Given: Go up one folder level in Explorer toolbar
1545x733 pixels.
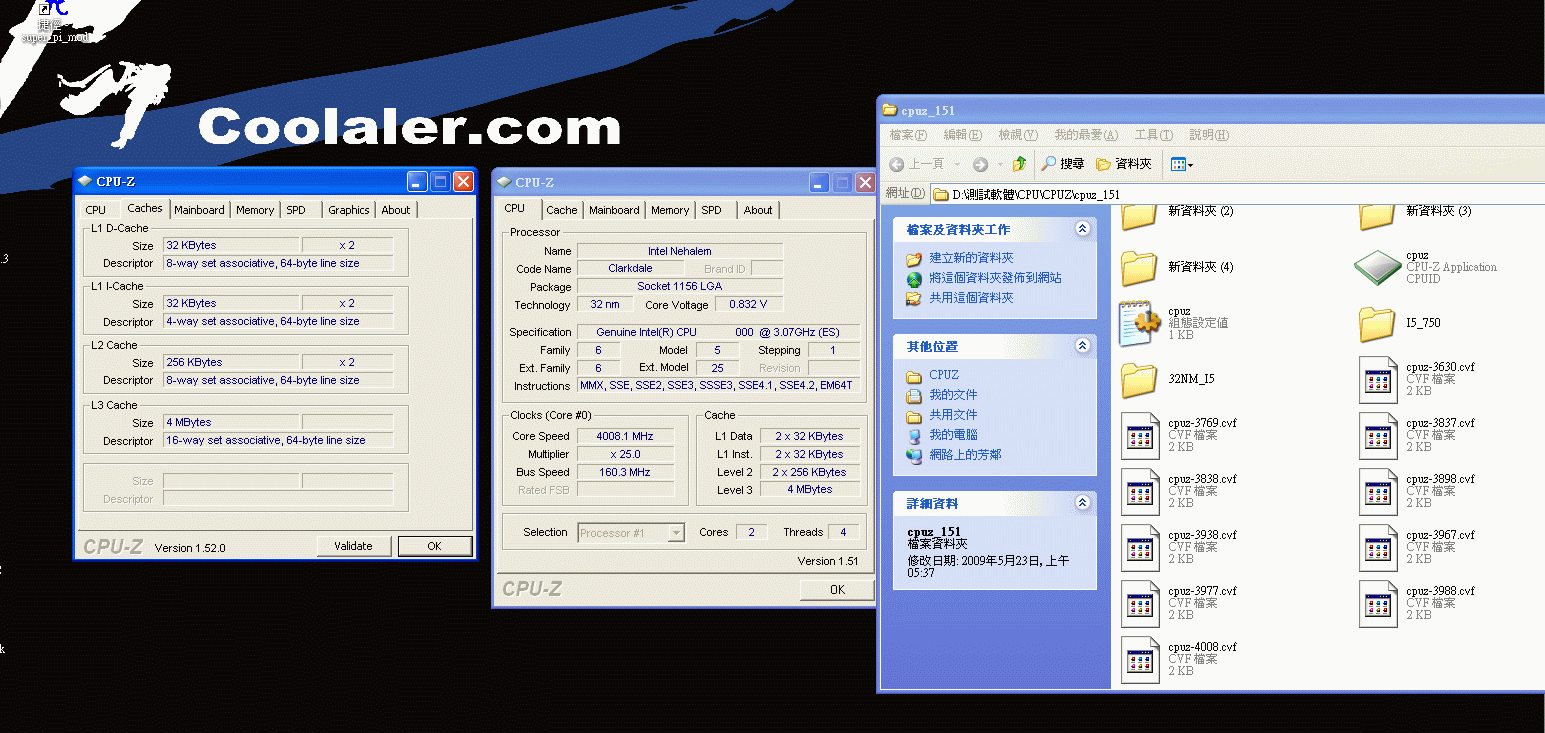Looking at the screenshot, I should point(1019,164).
